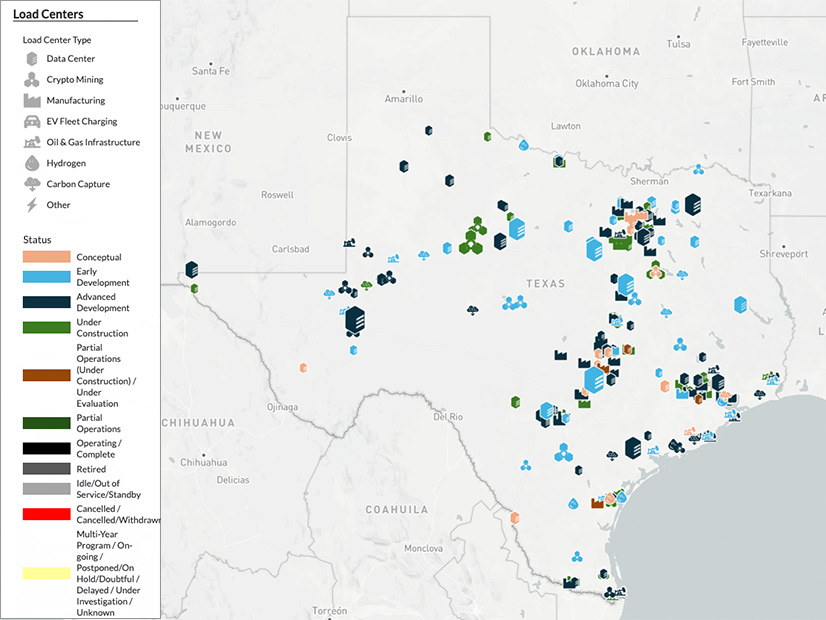
Task: Click the red Cancelled/Withdrawn swatch
Action: coord(47,514)
